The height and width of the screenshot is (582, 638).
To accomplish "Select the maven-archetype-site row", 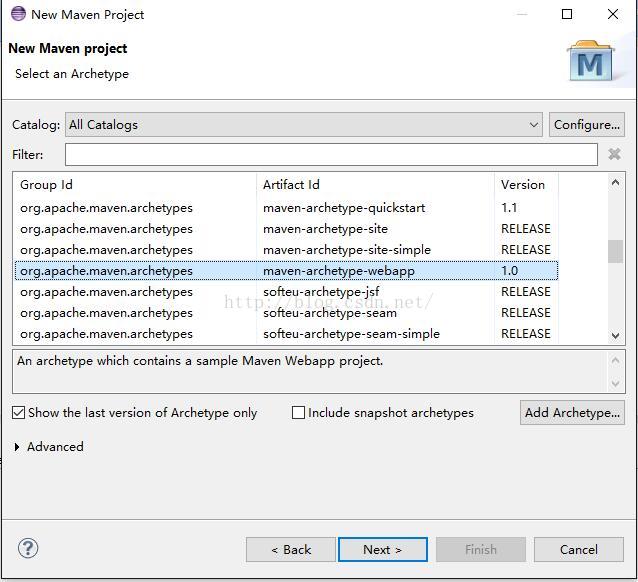I will pos(286,229).
